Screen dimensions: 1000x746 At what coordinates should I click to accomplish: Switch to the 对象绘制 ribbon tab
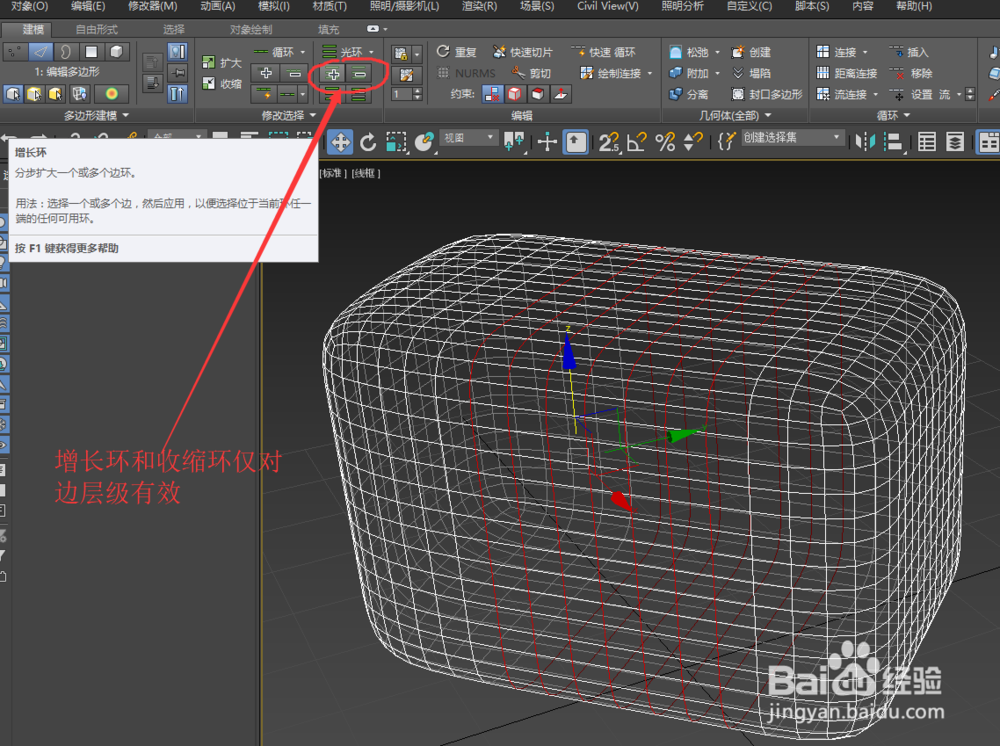pyautogui.click(x=251, y=29)
